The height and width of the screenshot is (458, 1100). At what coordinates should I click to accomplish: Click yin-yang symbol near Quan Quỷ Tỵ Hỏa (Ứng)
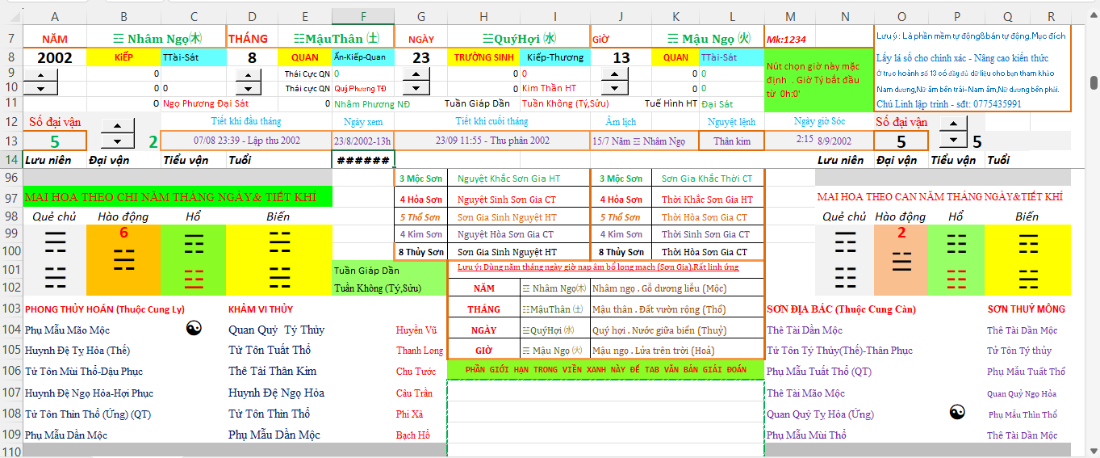pyautogui.click(x=956, y=412)
